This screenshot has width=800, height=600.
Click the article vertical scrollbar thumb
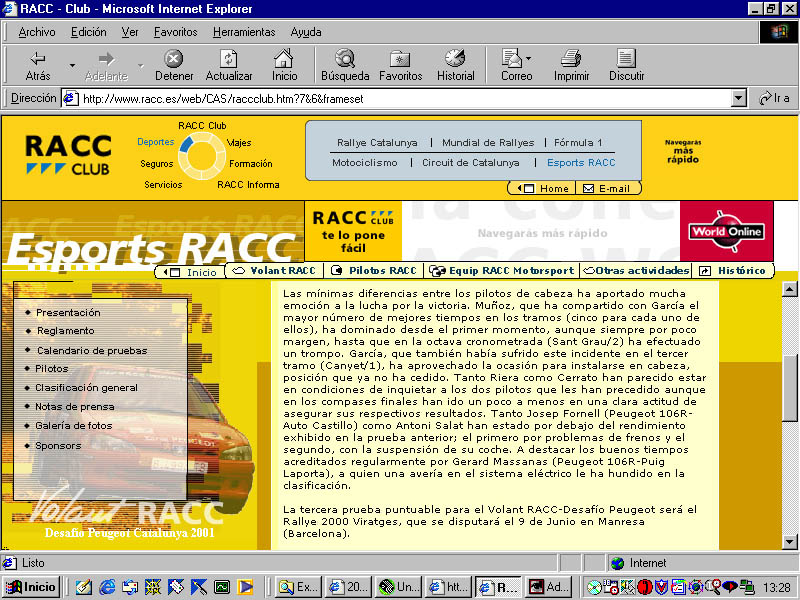pyautogui.click(x=789, y=388)
